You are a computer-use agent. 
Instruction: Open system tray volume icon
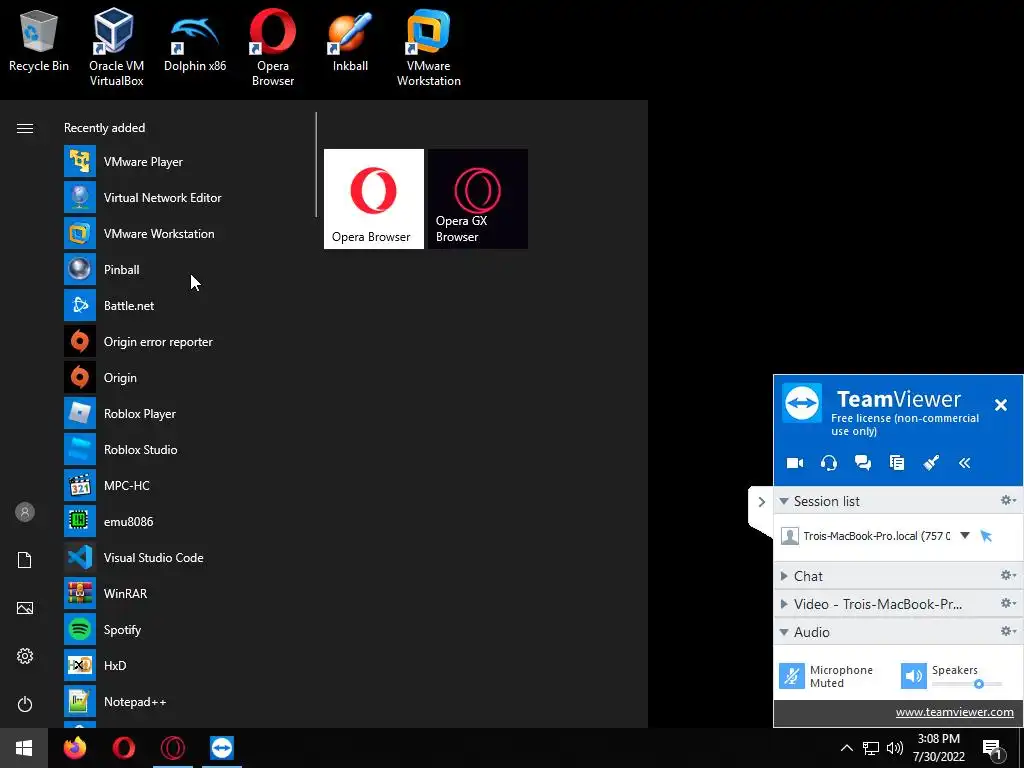[895, 748]
